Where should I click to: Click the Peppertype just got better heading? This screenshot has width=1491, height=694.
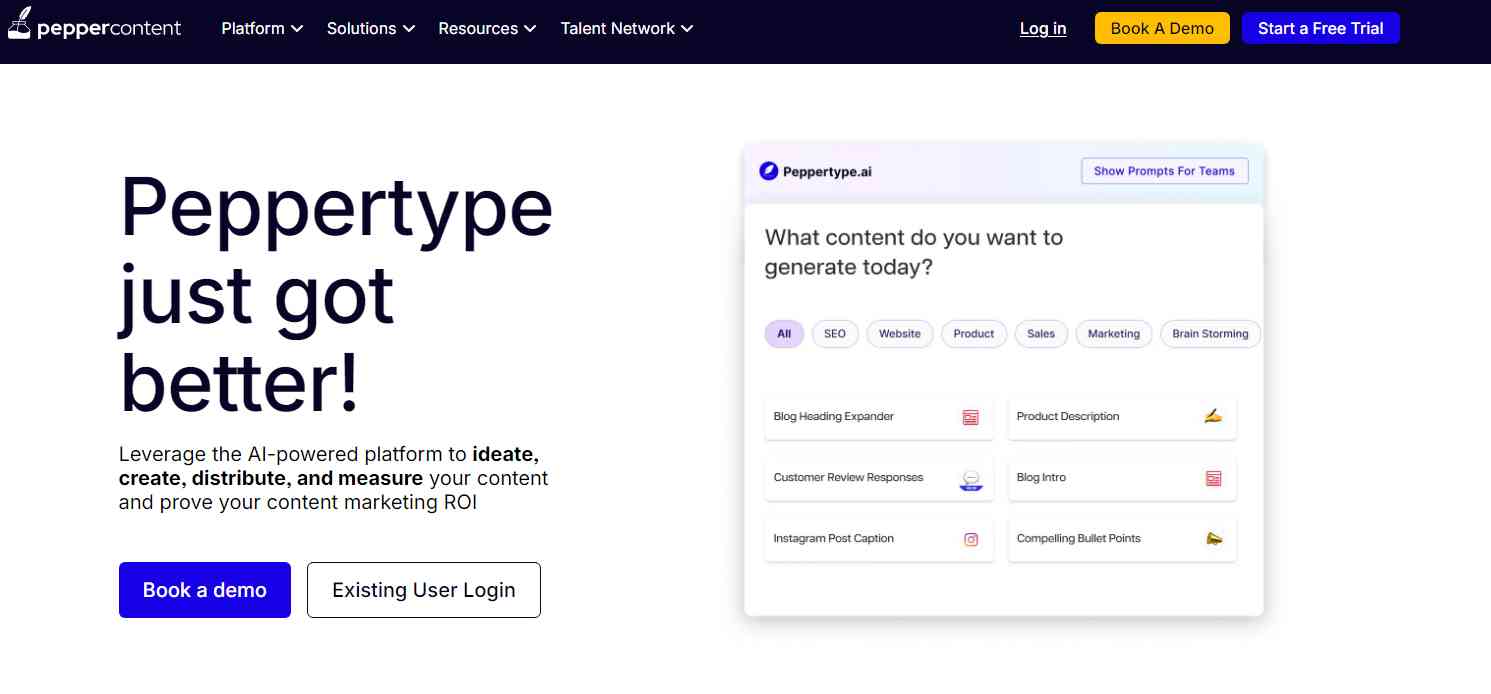[x=336, y=295]
